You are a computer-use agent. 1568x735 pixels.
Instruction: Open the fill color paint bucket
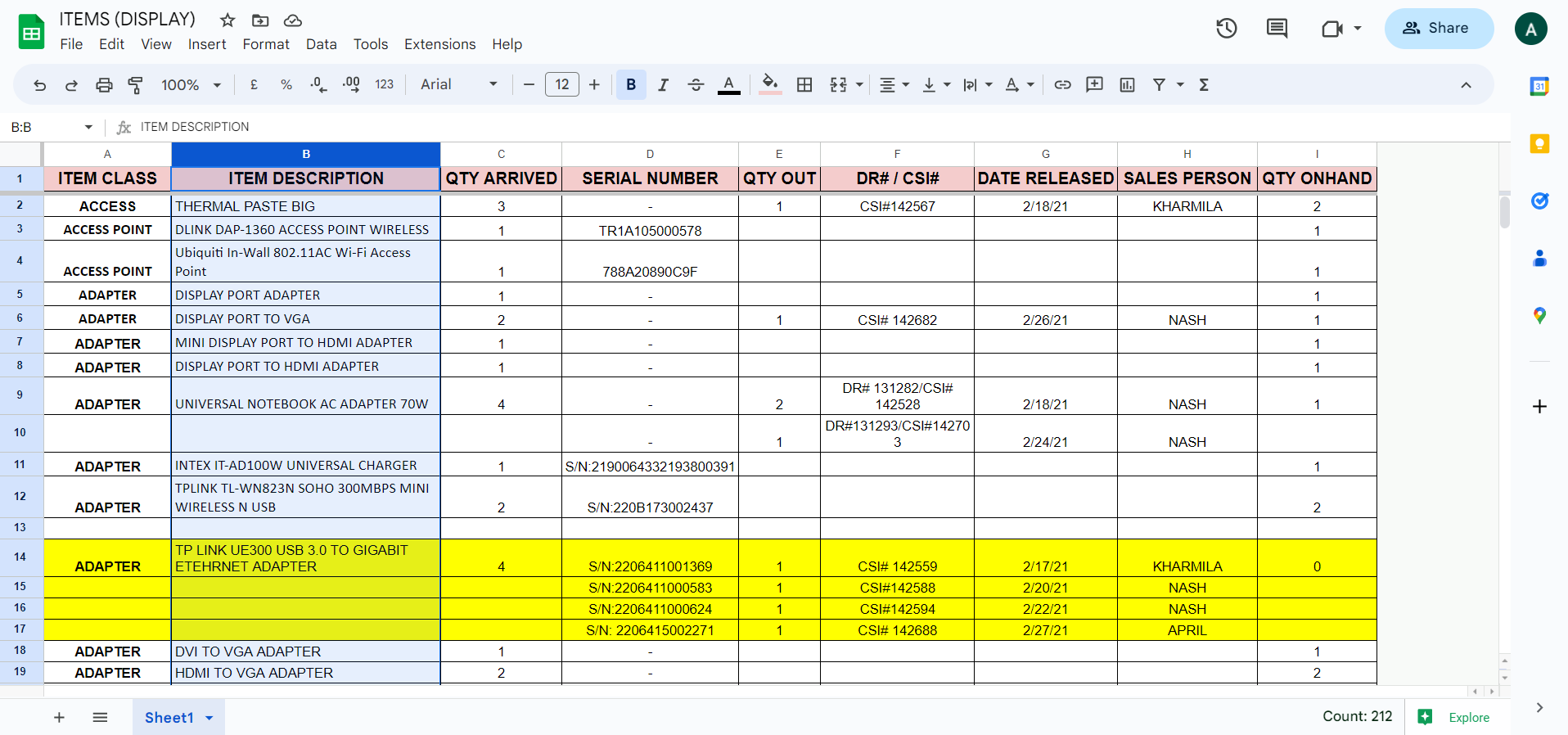point(769,84)
